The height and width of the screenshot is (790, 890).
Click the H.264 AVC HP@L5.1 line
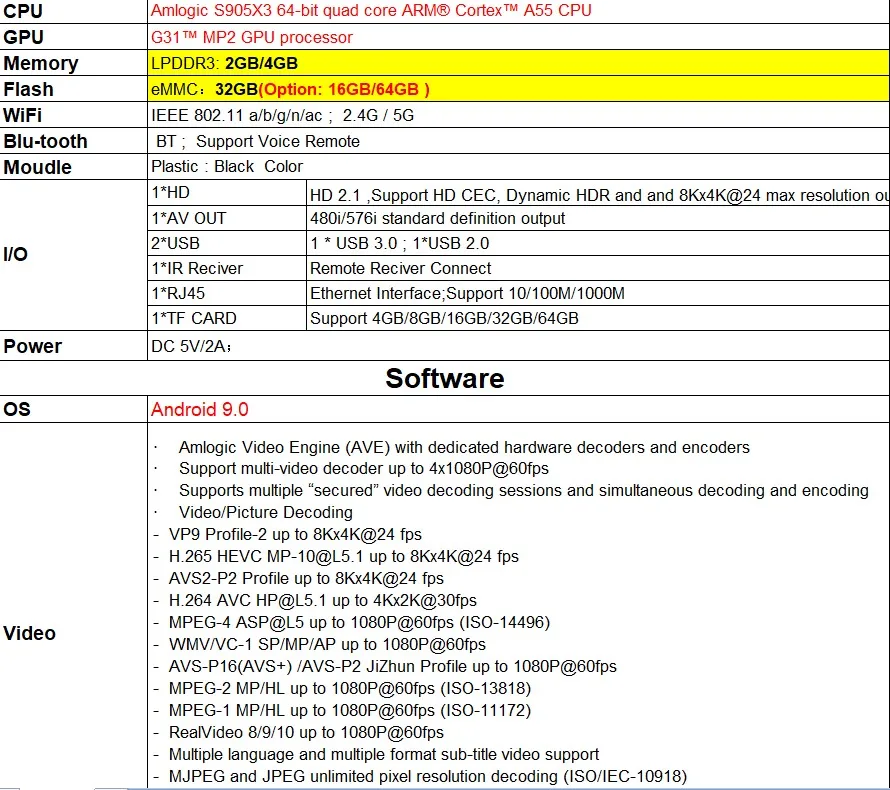(322, 600)
